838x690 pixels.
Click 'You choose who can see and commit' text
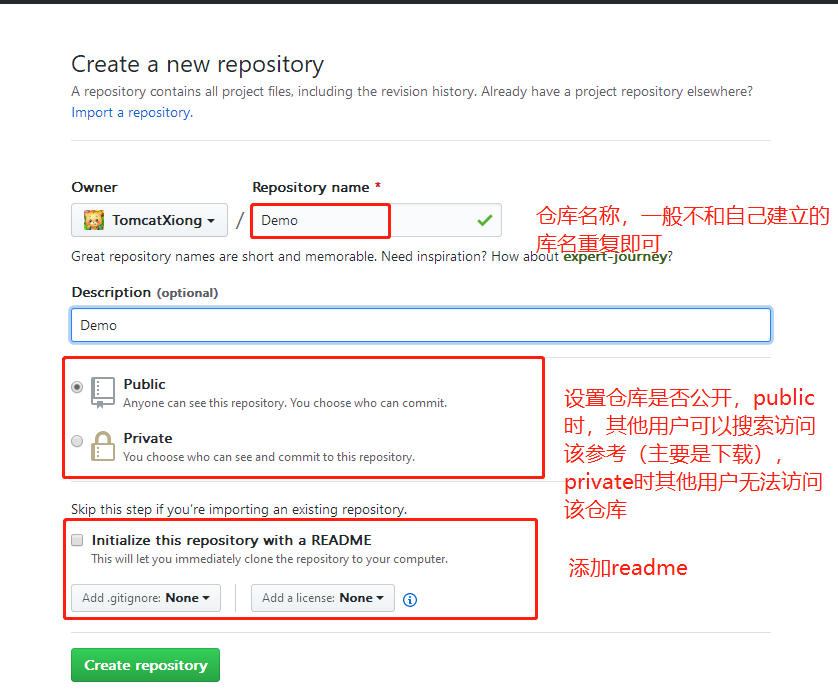(x=269, y=457)
